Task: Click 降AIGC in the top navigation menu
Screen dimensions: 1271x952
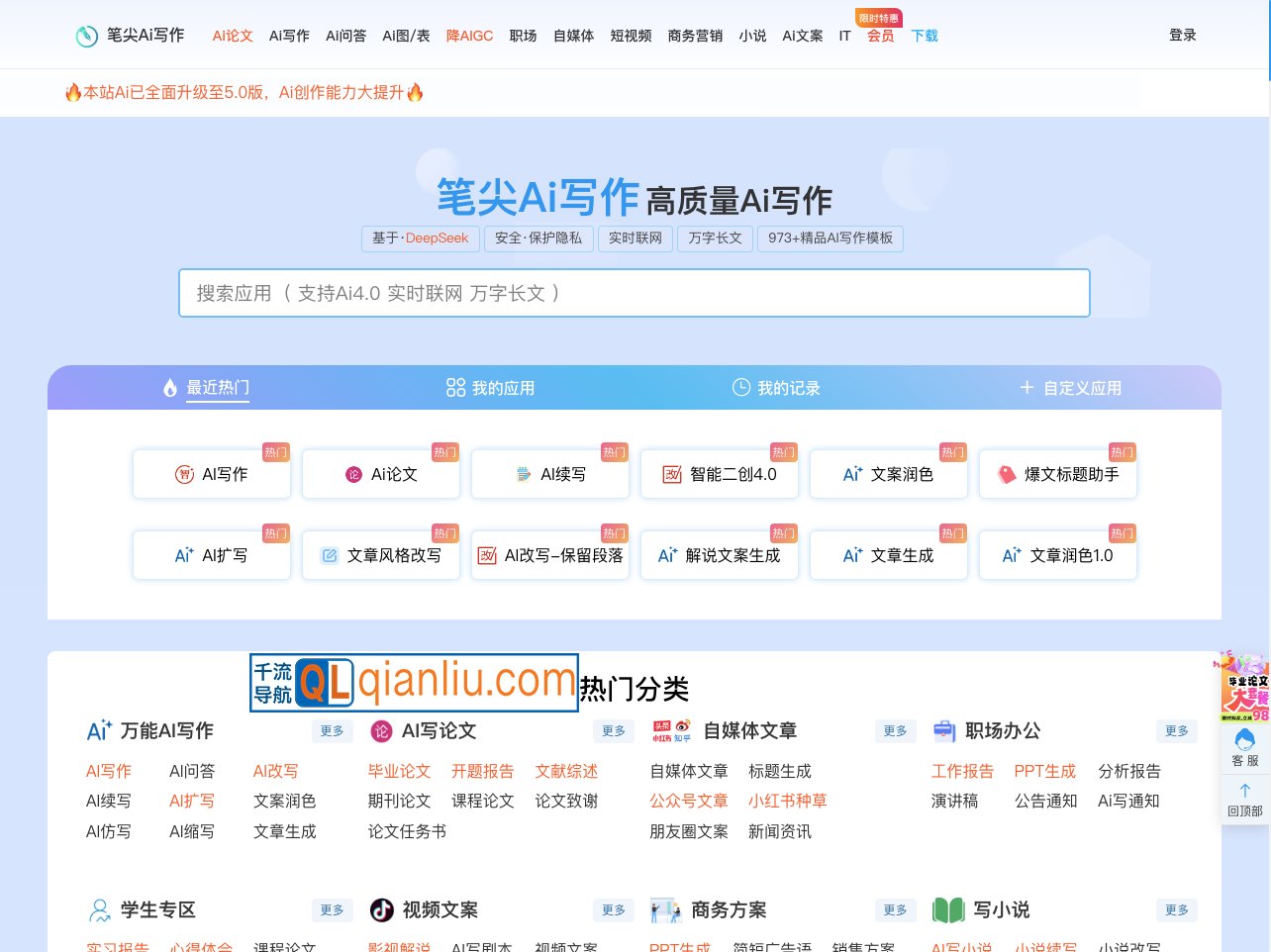Action: click(x=469, y=36)
